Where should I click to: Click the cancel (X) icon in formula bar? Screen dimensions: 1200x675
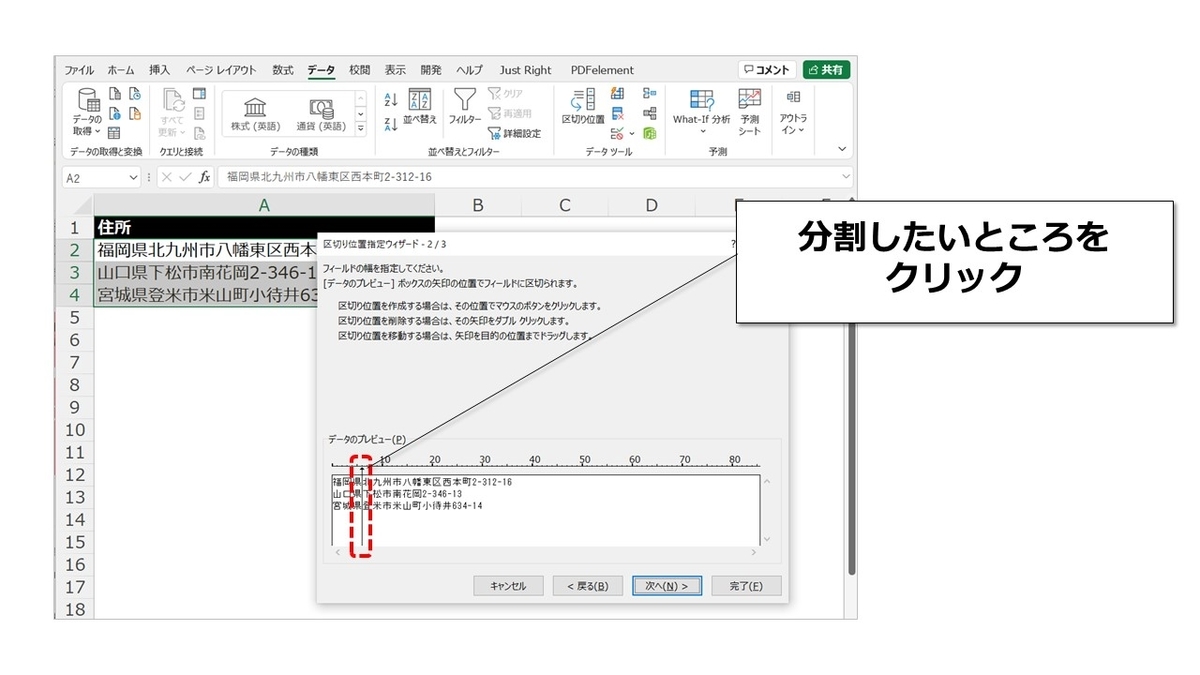point(167,177)
